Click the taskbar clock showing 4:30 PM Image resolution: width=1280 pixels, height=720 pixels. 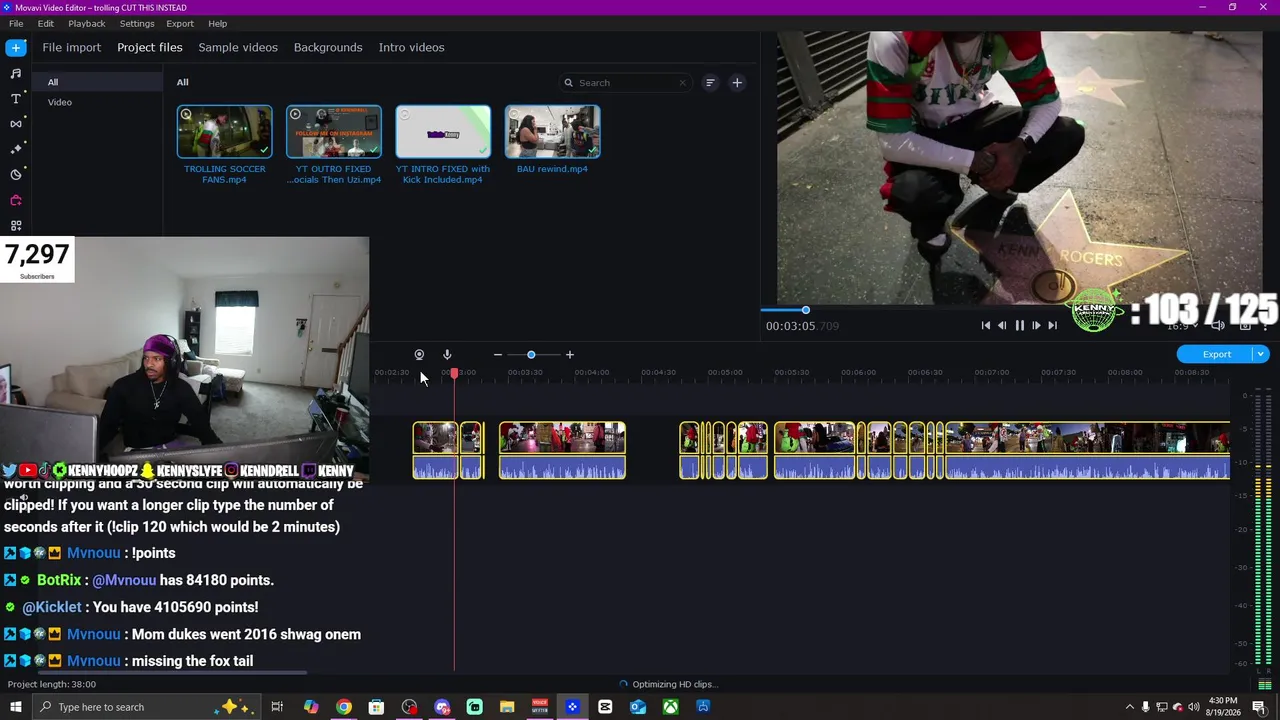(x=1223, y=707)
